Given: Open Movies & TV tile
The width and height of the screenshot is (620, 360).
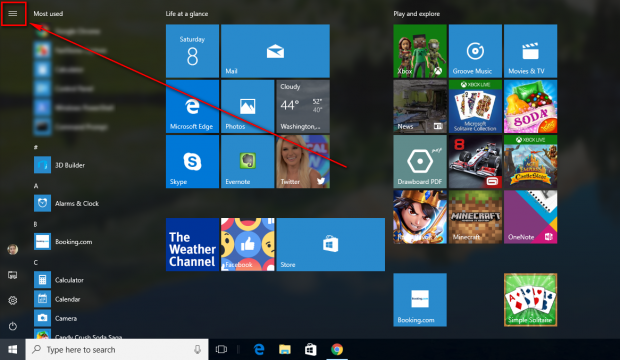Looking at the screenshot, I should point(530,51).
